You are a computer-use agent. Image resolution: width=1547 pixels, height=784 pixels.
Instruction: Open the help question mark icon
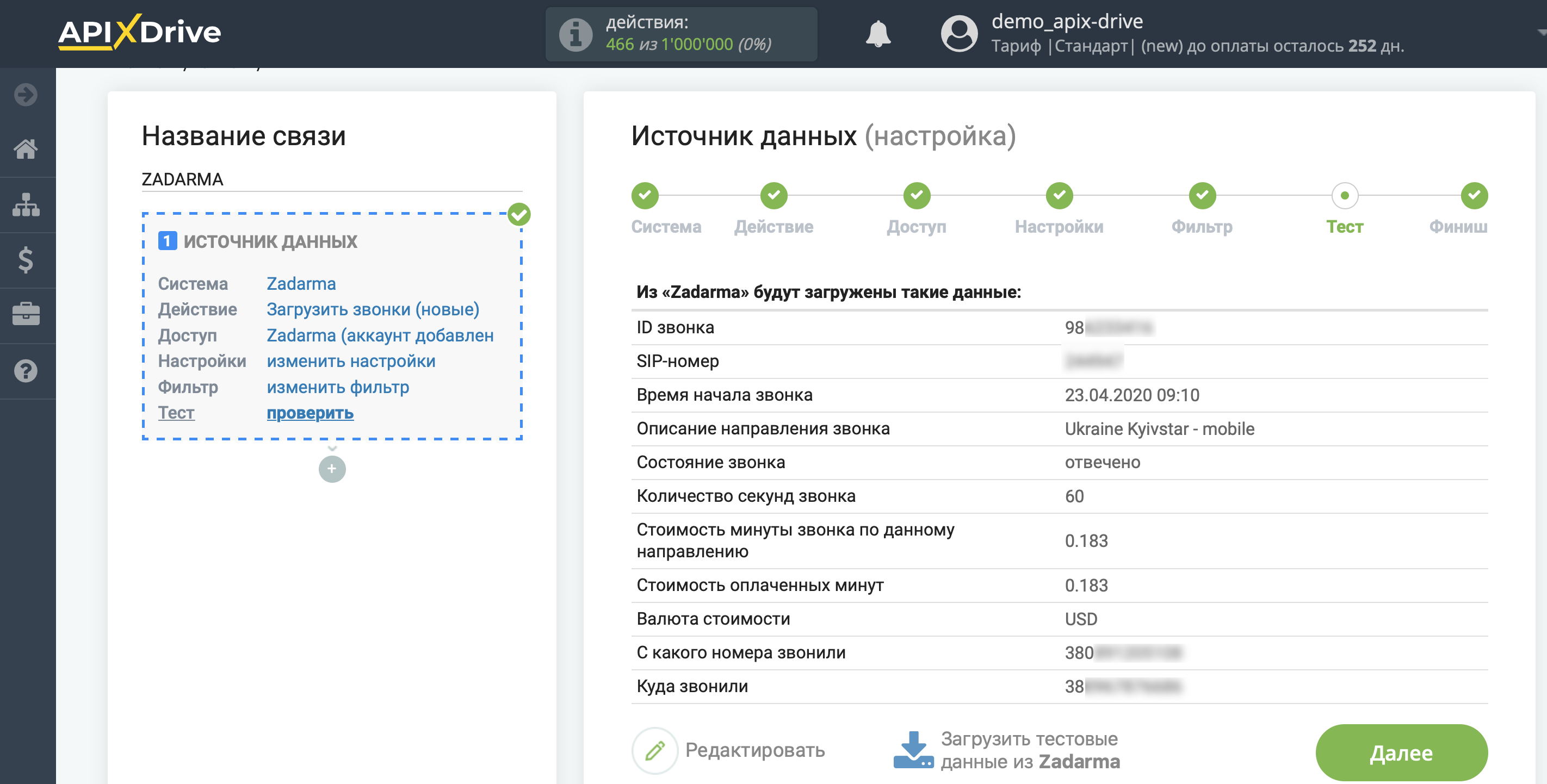[x=26, y=371]
